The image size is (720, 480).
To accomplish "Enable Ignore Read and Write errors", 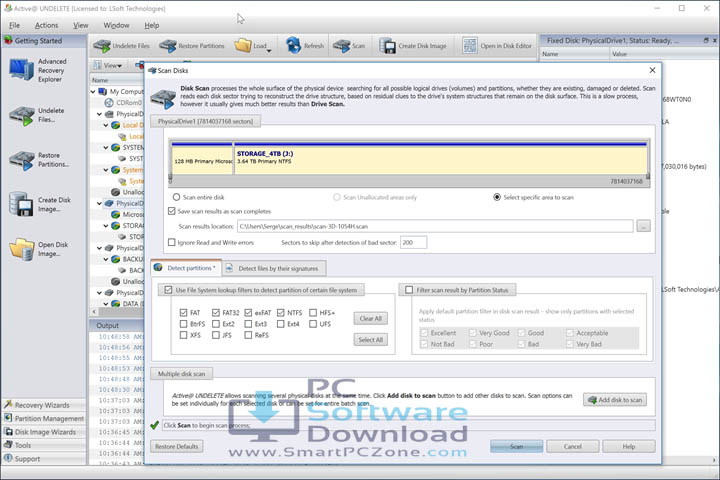I will [x=172, y=242].
